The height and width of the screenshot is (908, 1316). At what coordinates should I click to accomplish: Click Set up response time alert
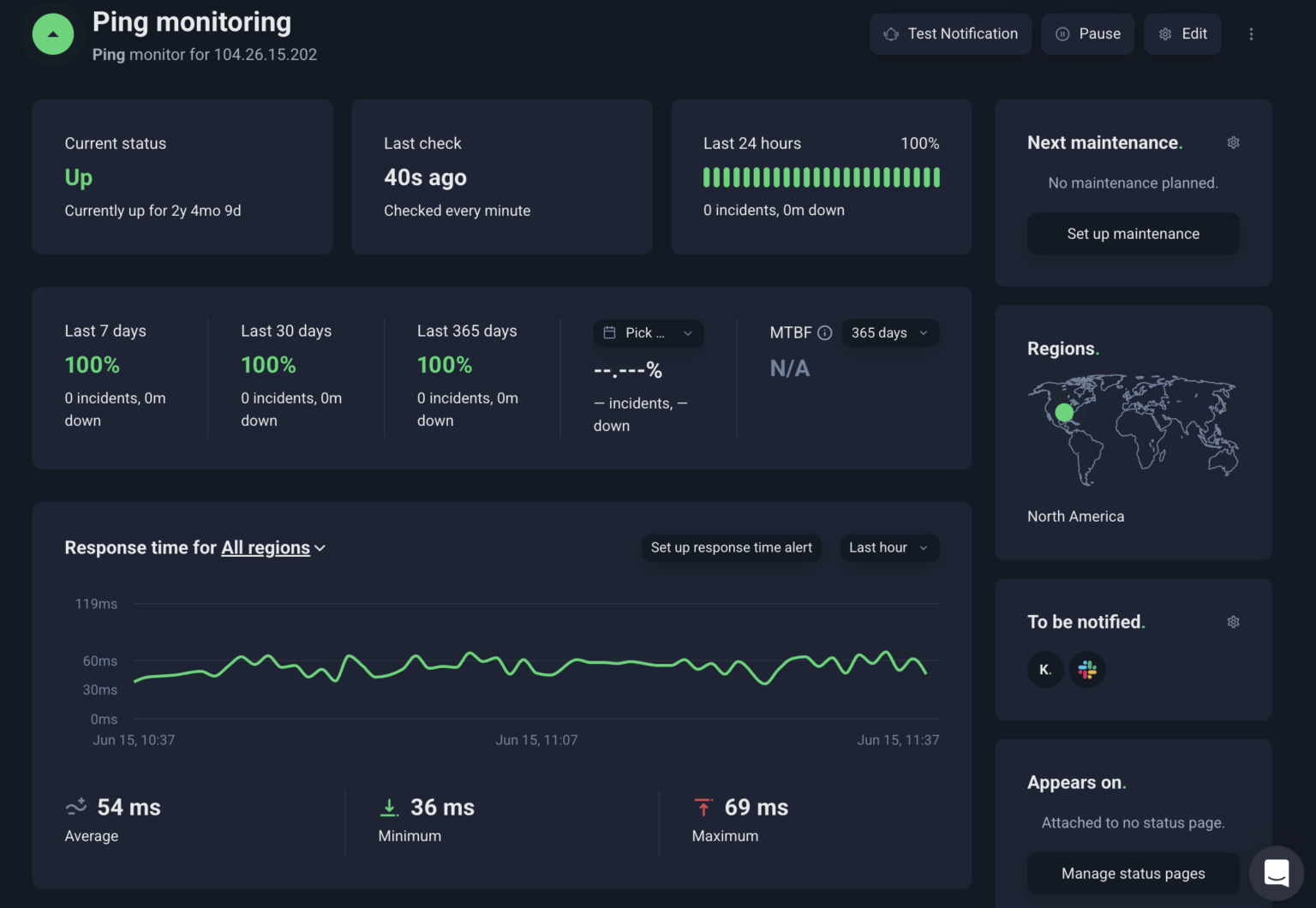[x=732, y=548]
